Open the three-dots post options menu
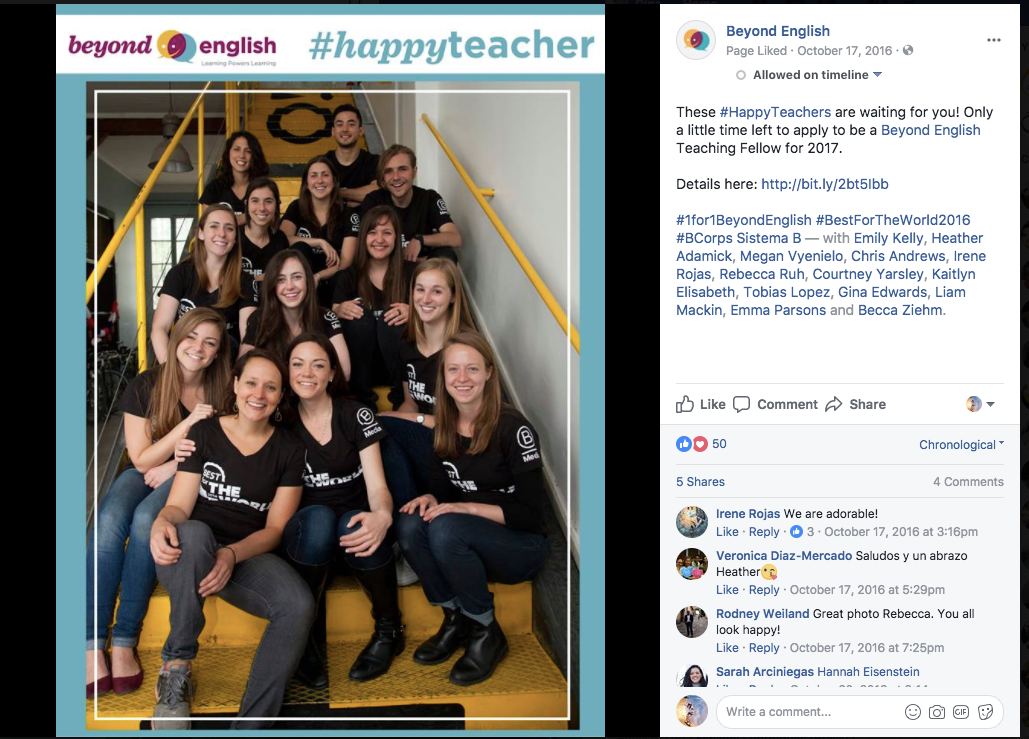The height and width of the screenshot is (739, 1029). click(994, 40)
